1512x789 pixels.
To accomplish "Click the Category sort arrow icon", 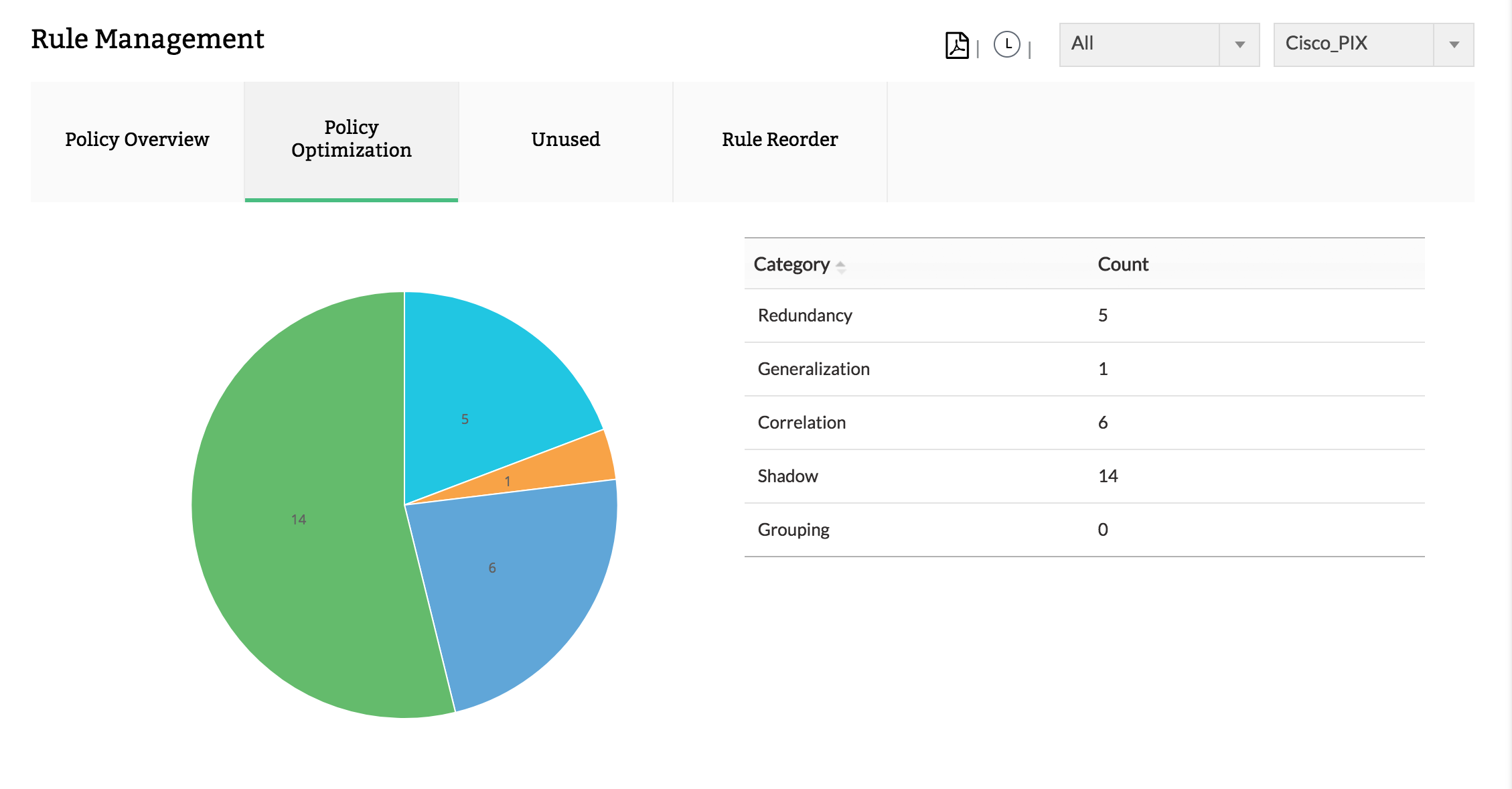I will coord(840,267).
